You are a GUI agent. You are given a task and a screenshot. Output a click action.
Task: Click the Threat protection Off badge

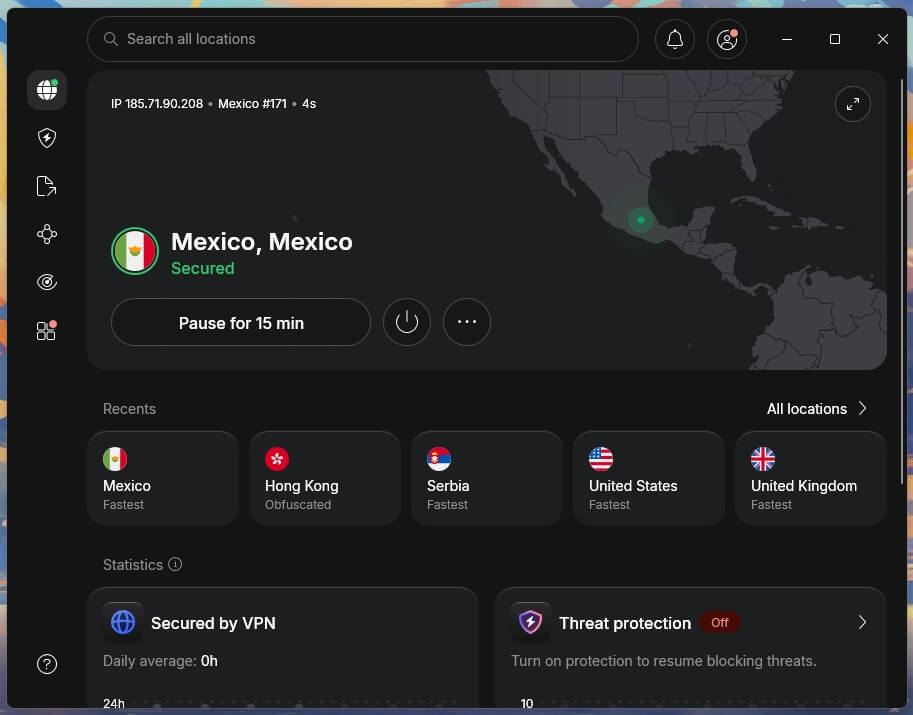[720, 622]
